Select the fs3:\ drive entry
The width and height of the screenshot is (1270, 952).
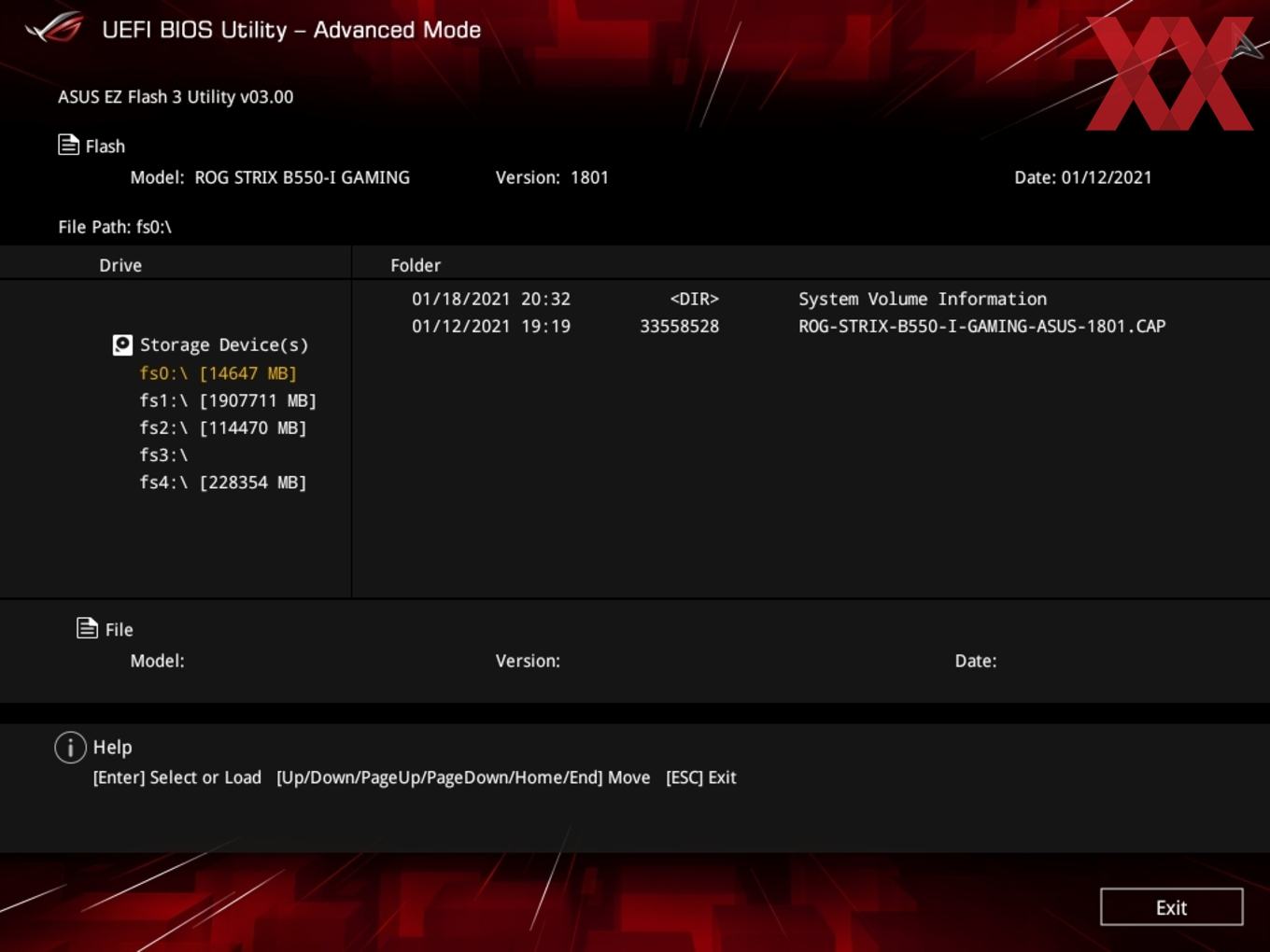coord(163,455)
